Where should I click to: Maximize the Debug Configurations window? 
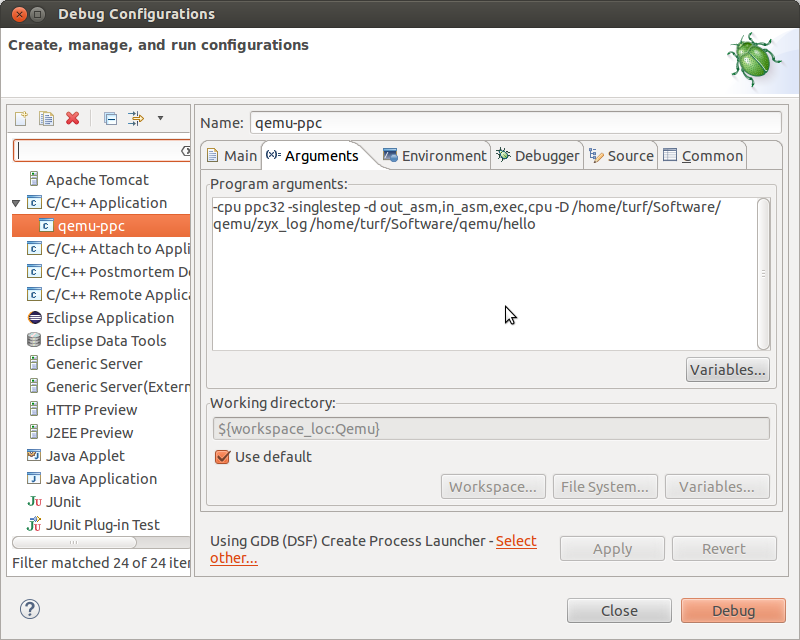pos(38,14)
